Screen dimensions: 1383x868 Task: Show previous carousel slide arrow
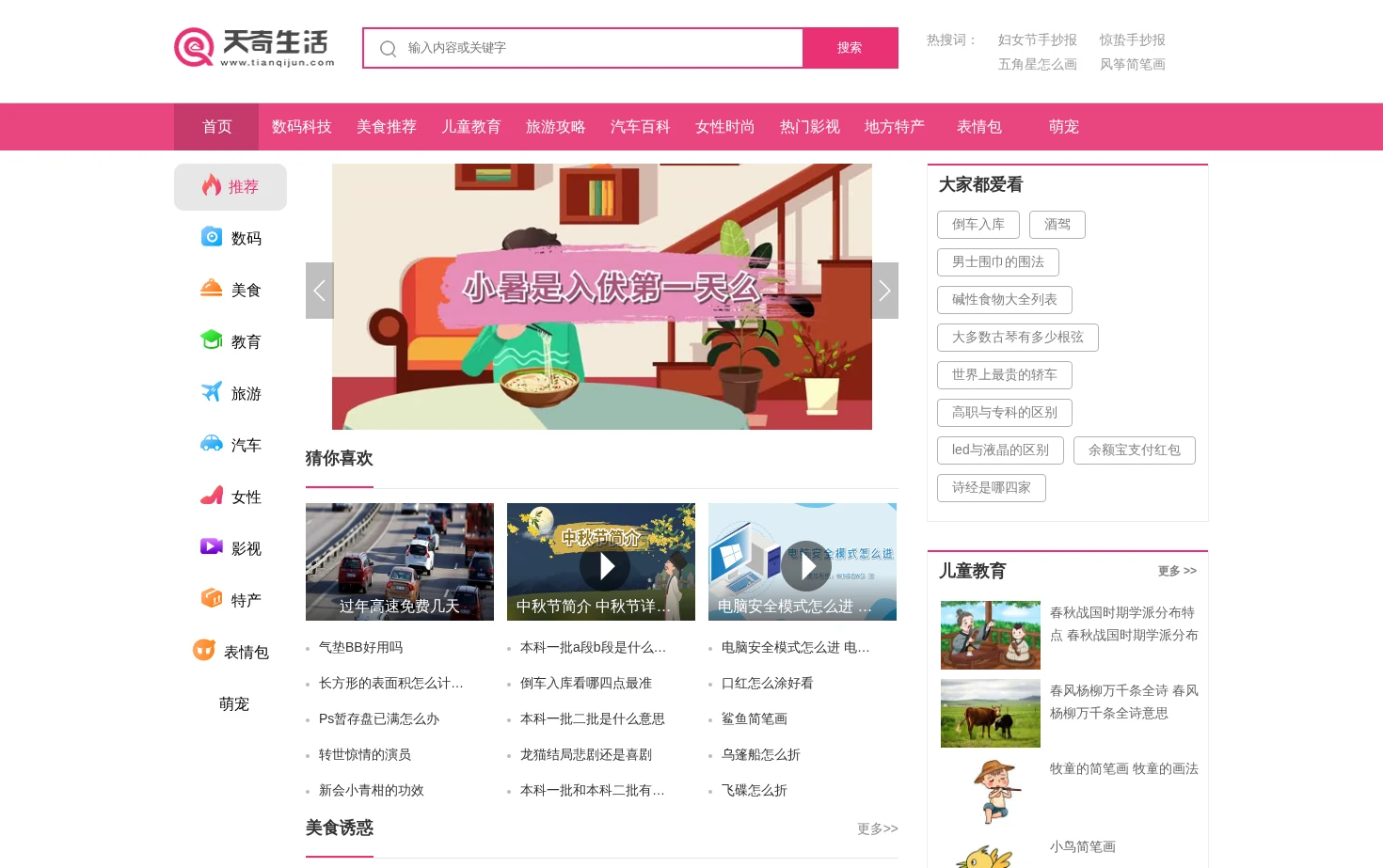tap(320, 291)
